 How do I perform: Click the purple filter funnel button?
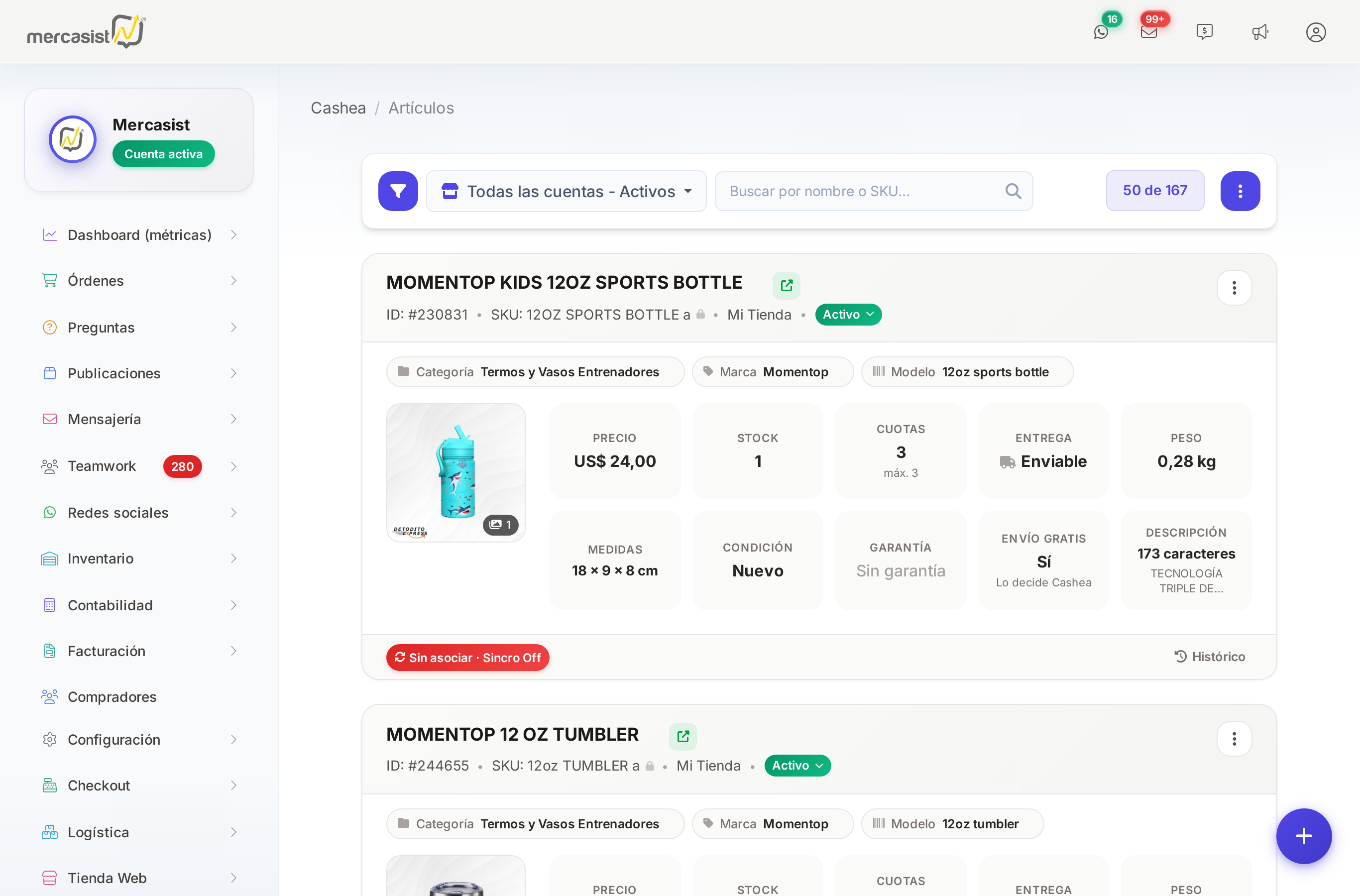pos(398,191)
